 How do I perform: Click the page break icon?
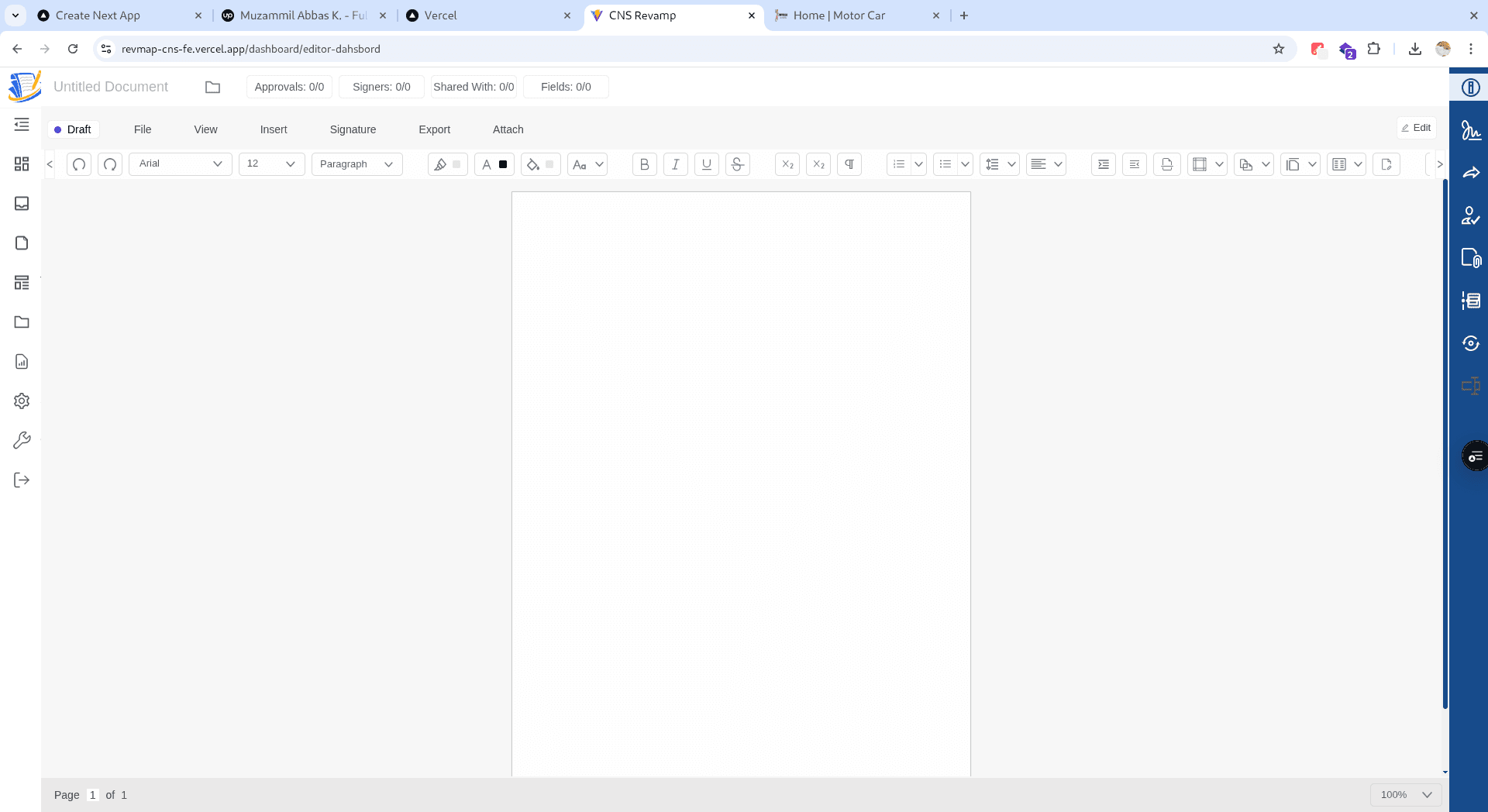tap(1167, 164)
